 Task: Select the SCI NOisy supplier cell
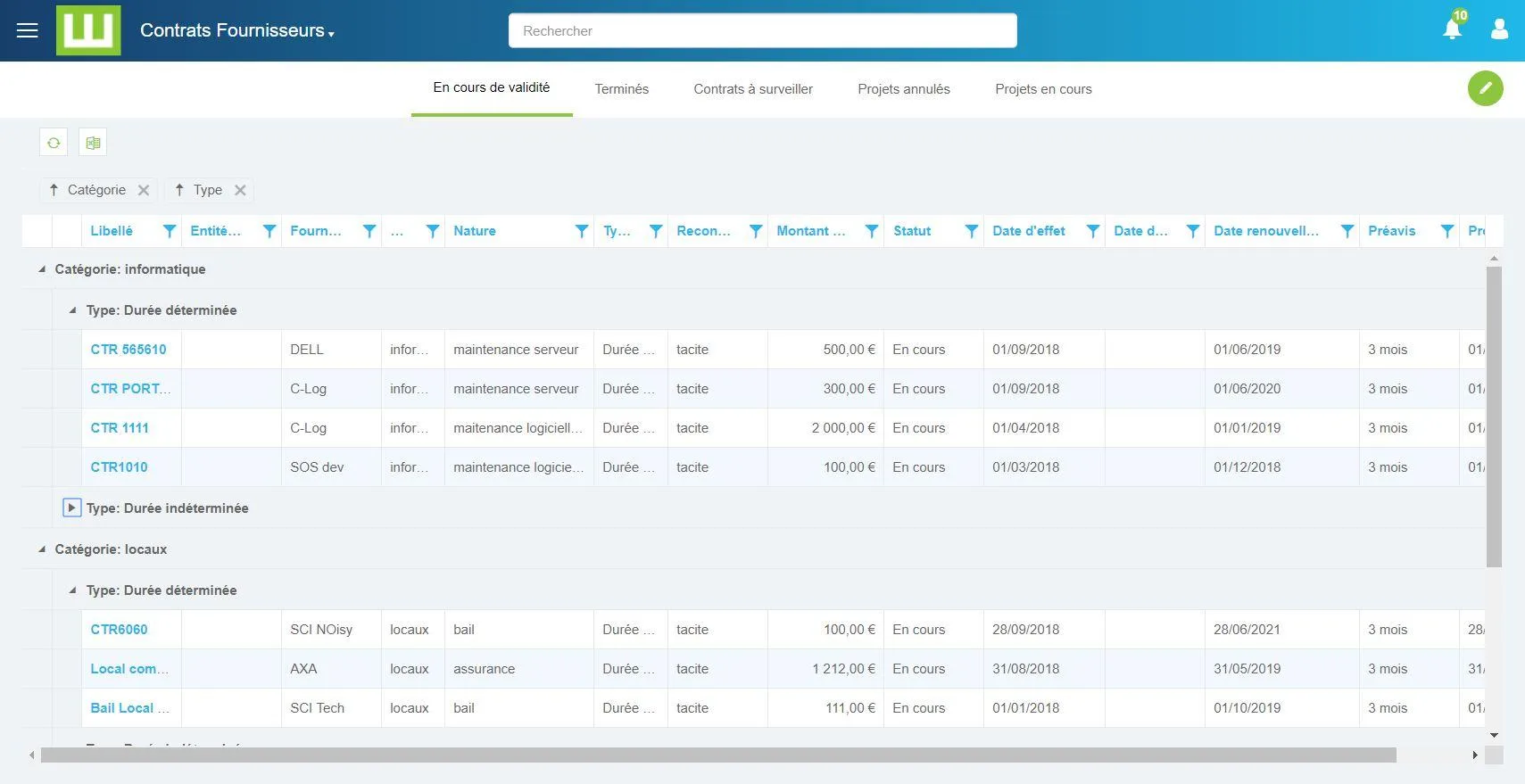331,630
